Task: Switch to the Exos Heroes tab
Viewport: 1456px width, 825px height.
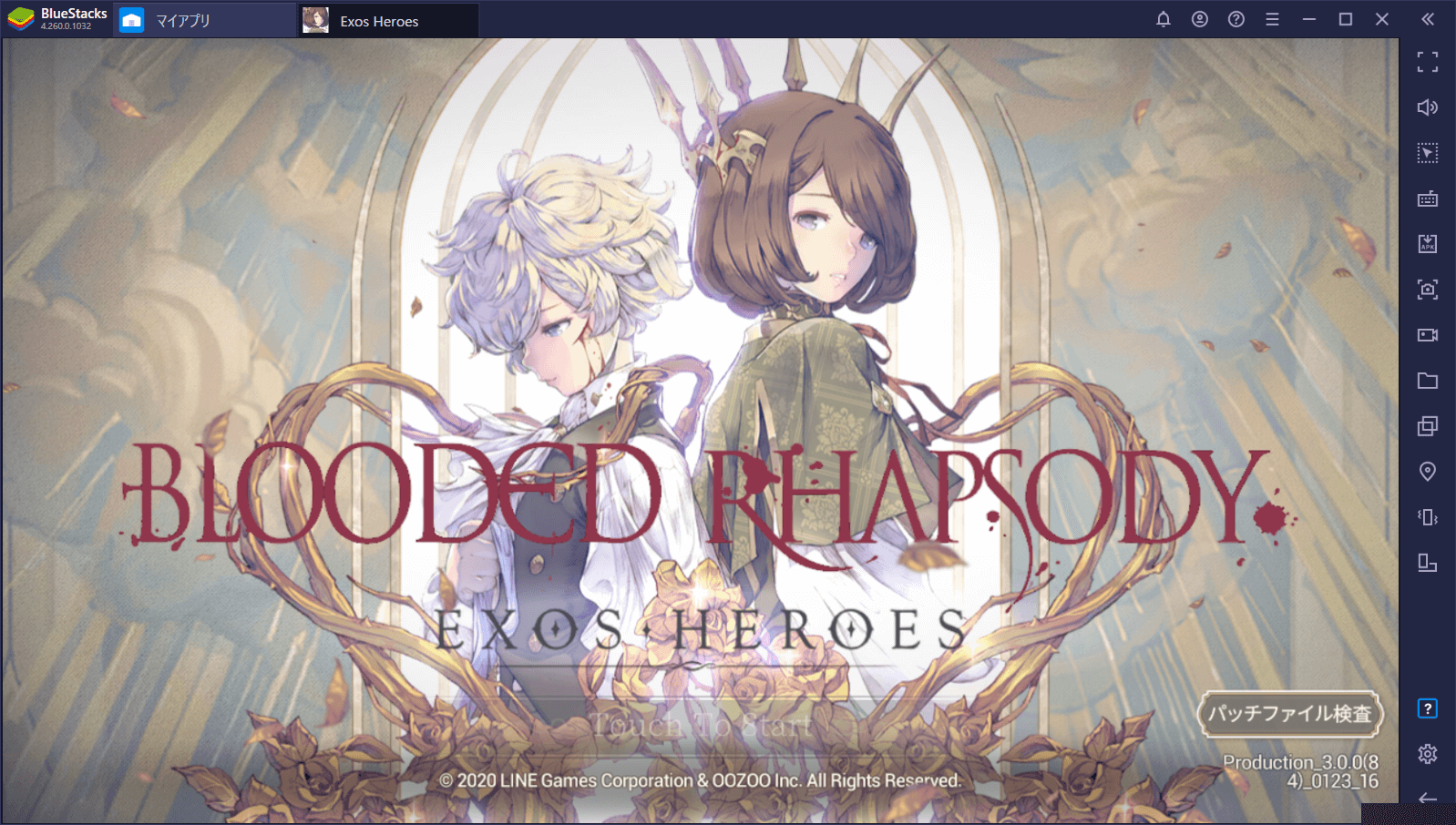Action: click(x=389, y=20)
